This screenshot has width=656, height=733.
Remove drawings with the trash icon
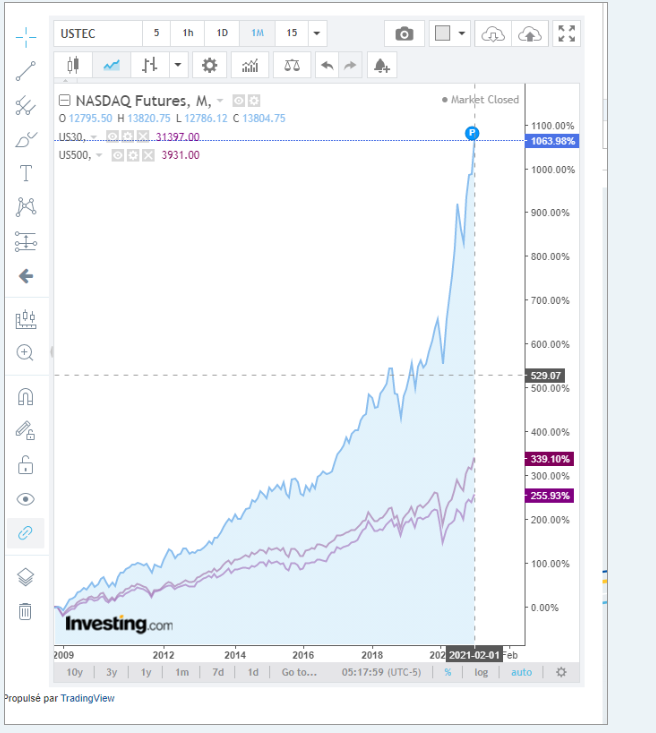(x=27, y=610)
